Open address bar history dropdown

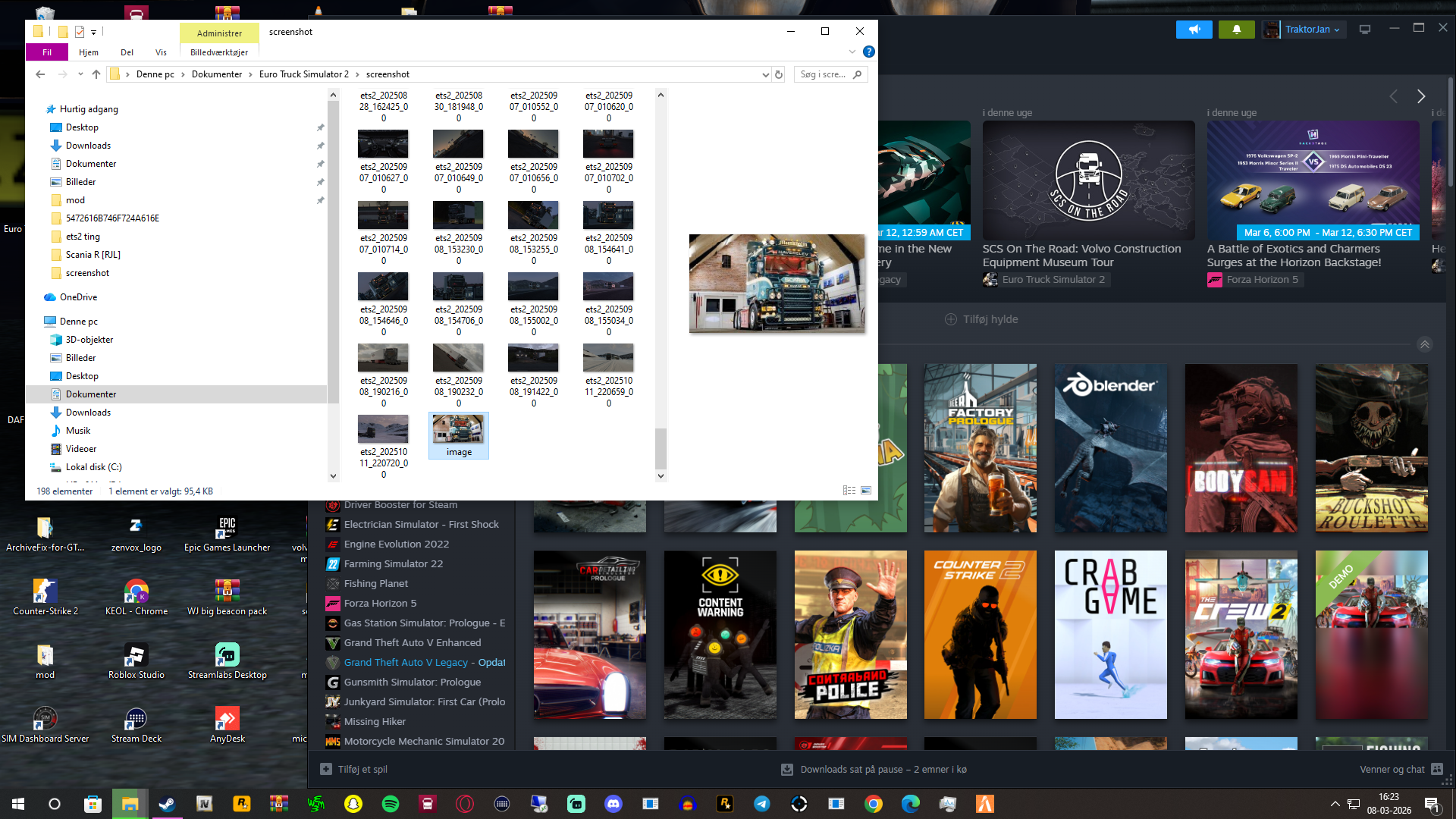(x=765, y=74)
